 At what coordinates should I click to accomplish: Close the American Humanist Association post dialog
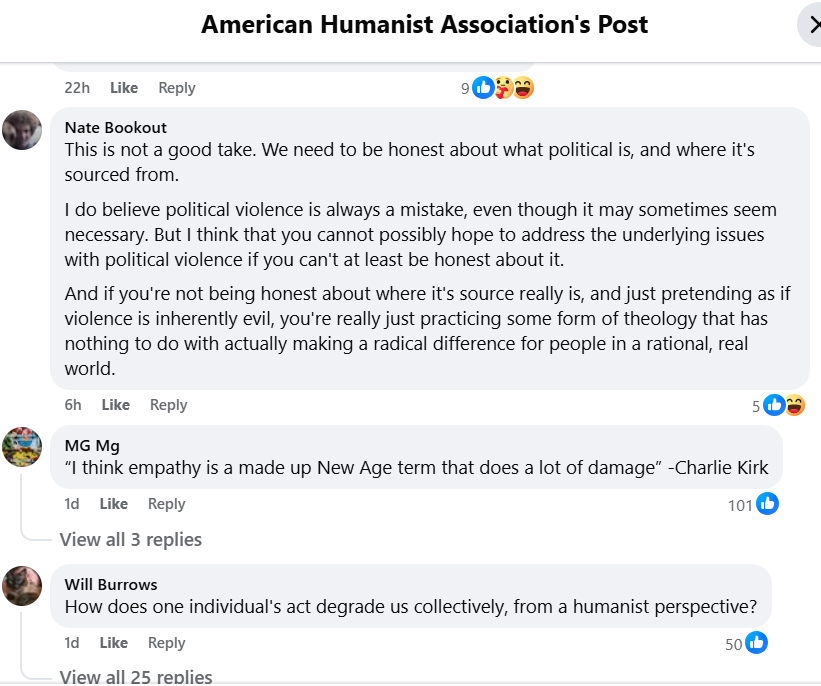click(x=811, y=25)
